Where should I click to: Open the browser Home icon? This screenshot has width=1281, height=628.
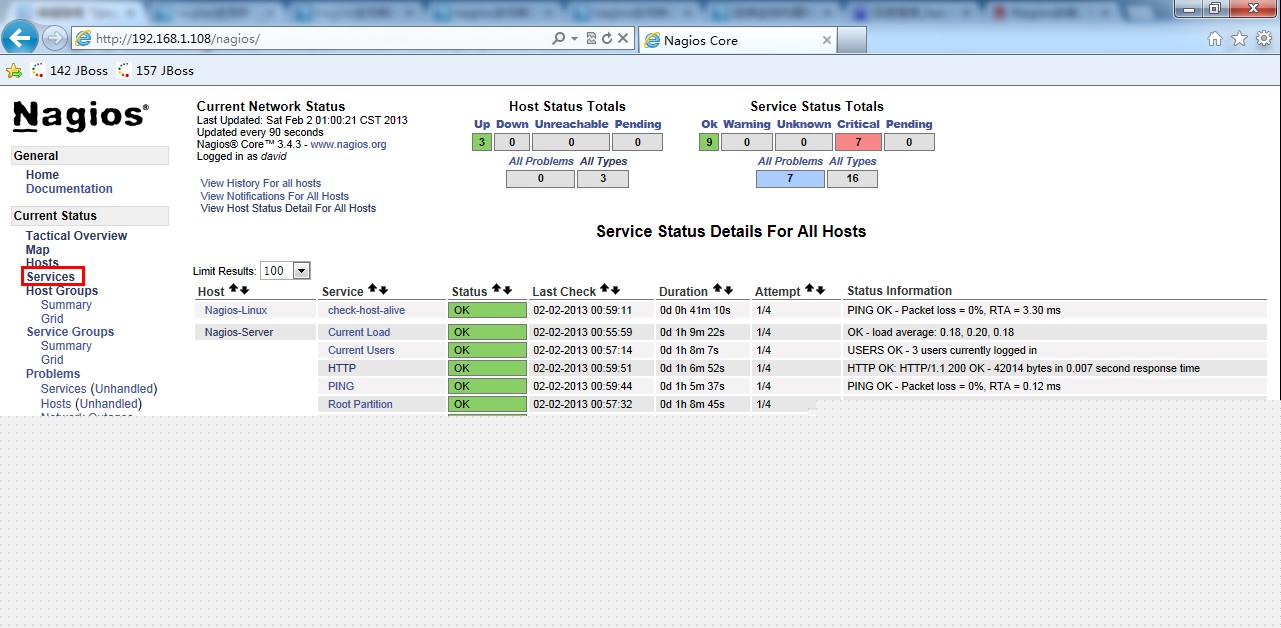pyautogui.click(x=1215, y=39)
